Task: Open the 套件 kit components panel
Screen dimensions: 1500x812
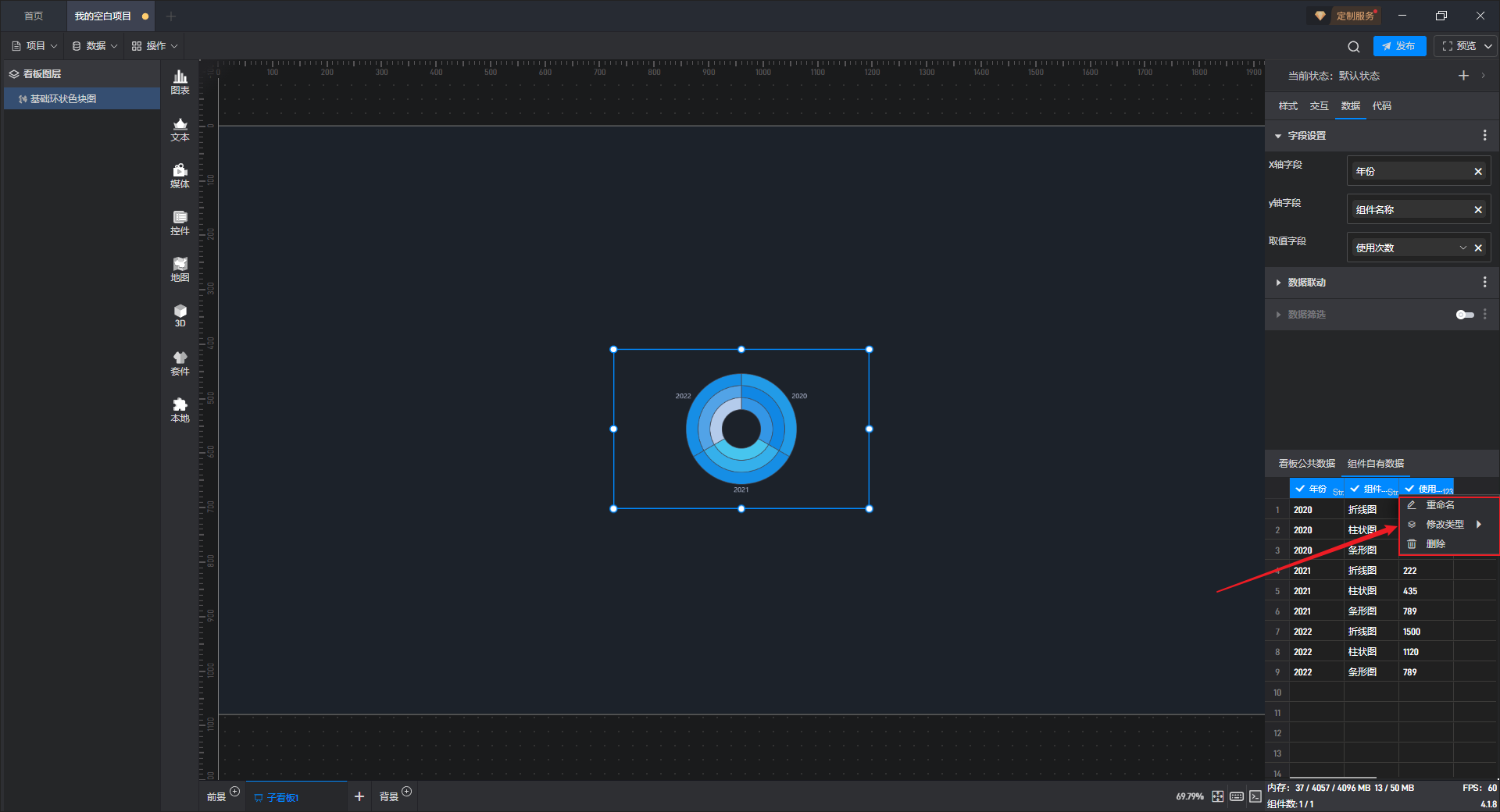Action: [x=180, y=363]
